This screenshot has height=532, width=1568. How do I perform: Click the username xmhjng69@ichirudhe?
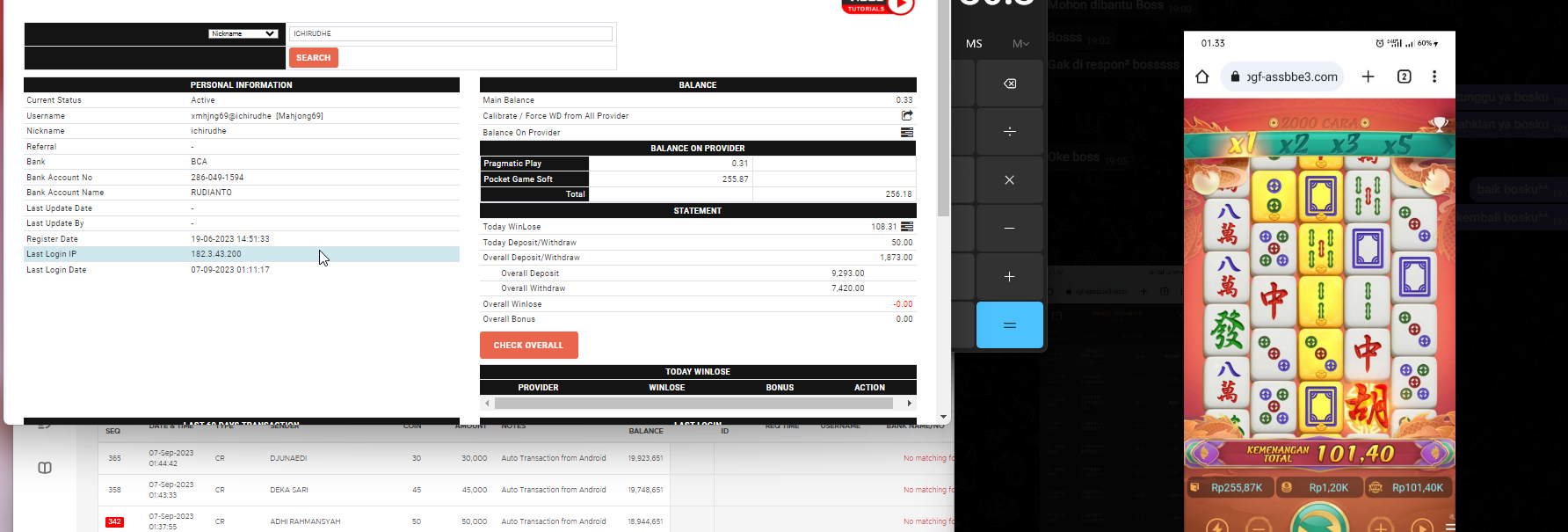point(231,116)
